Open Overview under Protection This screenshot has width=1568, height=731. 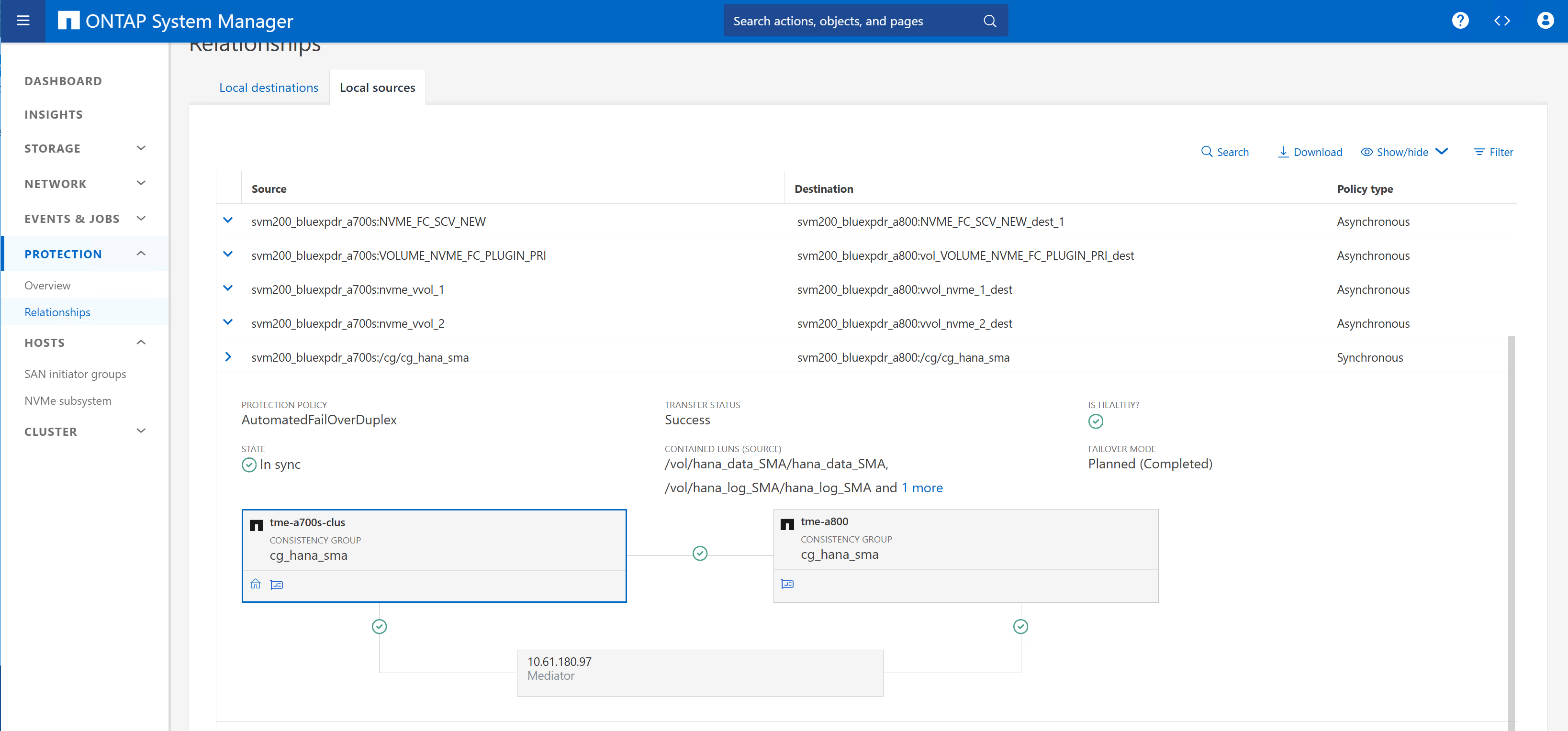coord(47,285)
